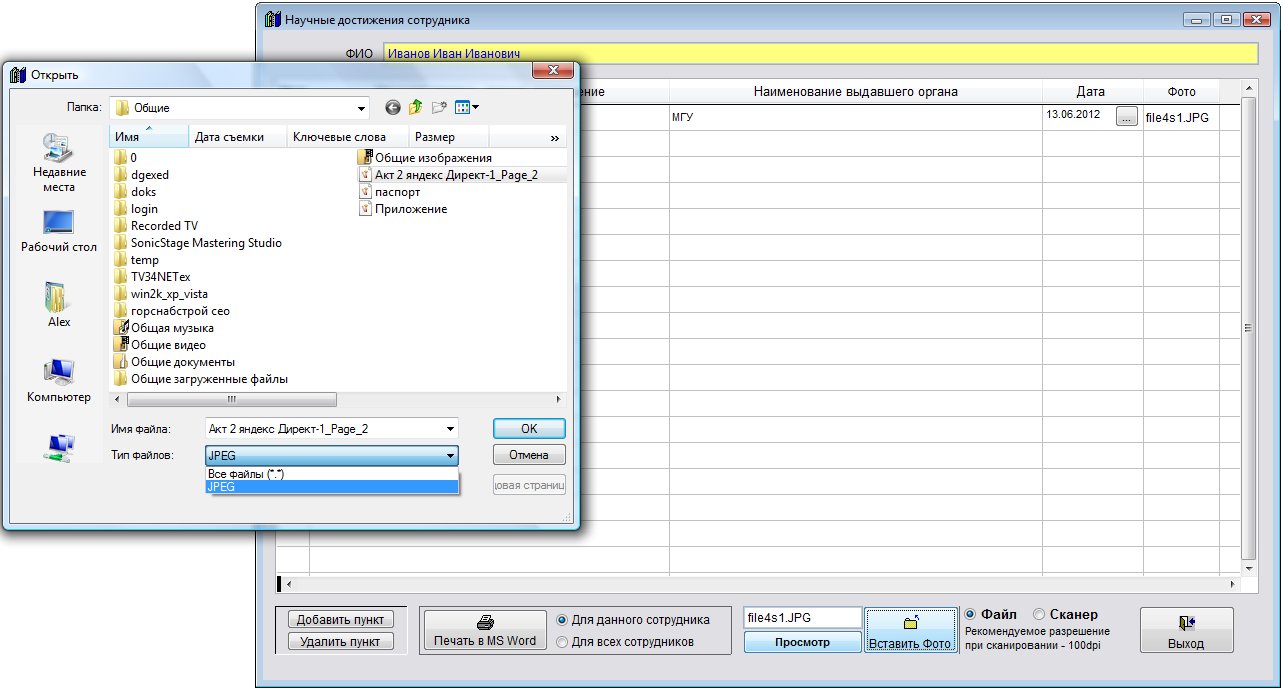This screenshot has height=688, width=1281.
Task: Open Компьютер sidebar shortcut
Action: click(x=59, y=381)
